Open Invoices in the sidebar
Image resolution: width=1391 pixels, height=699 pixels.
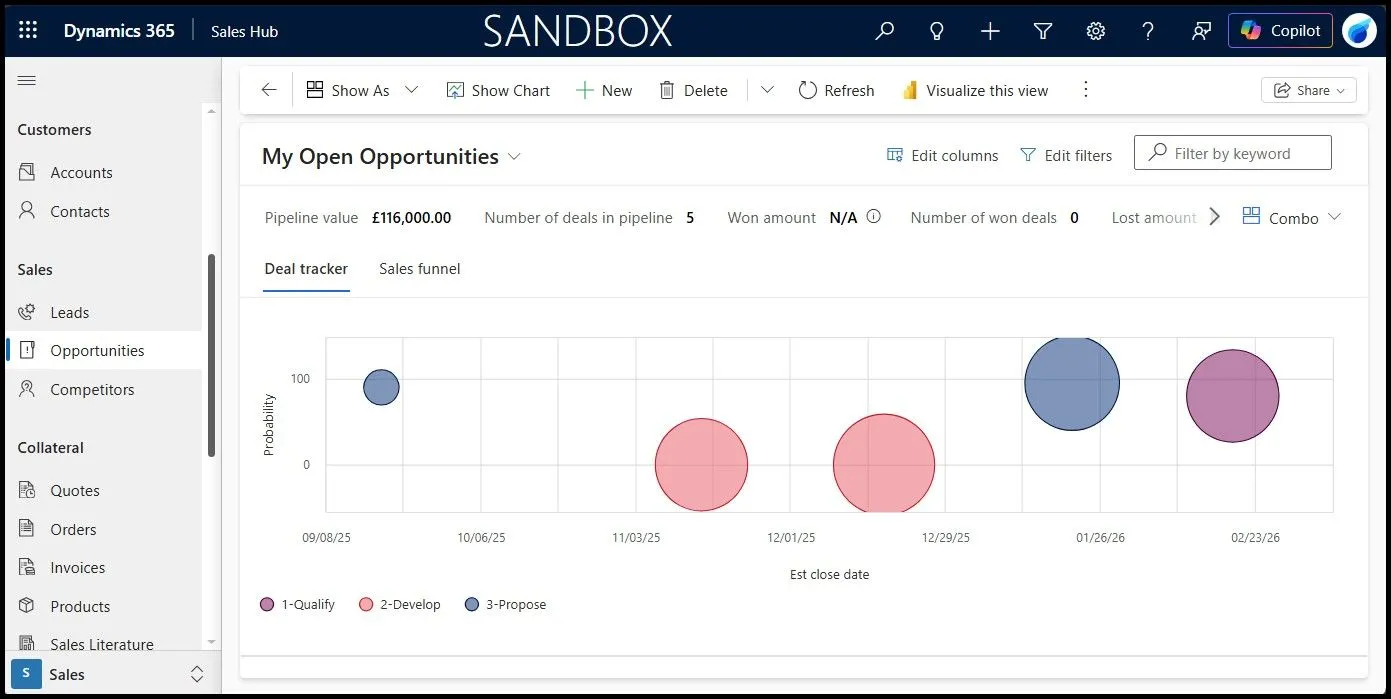coord(104,567)
